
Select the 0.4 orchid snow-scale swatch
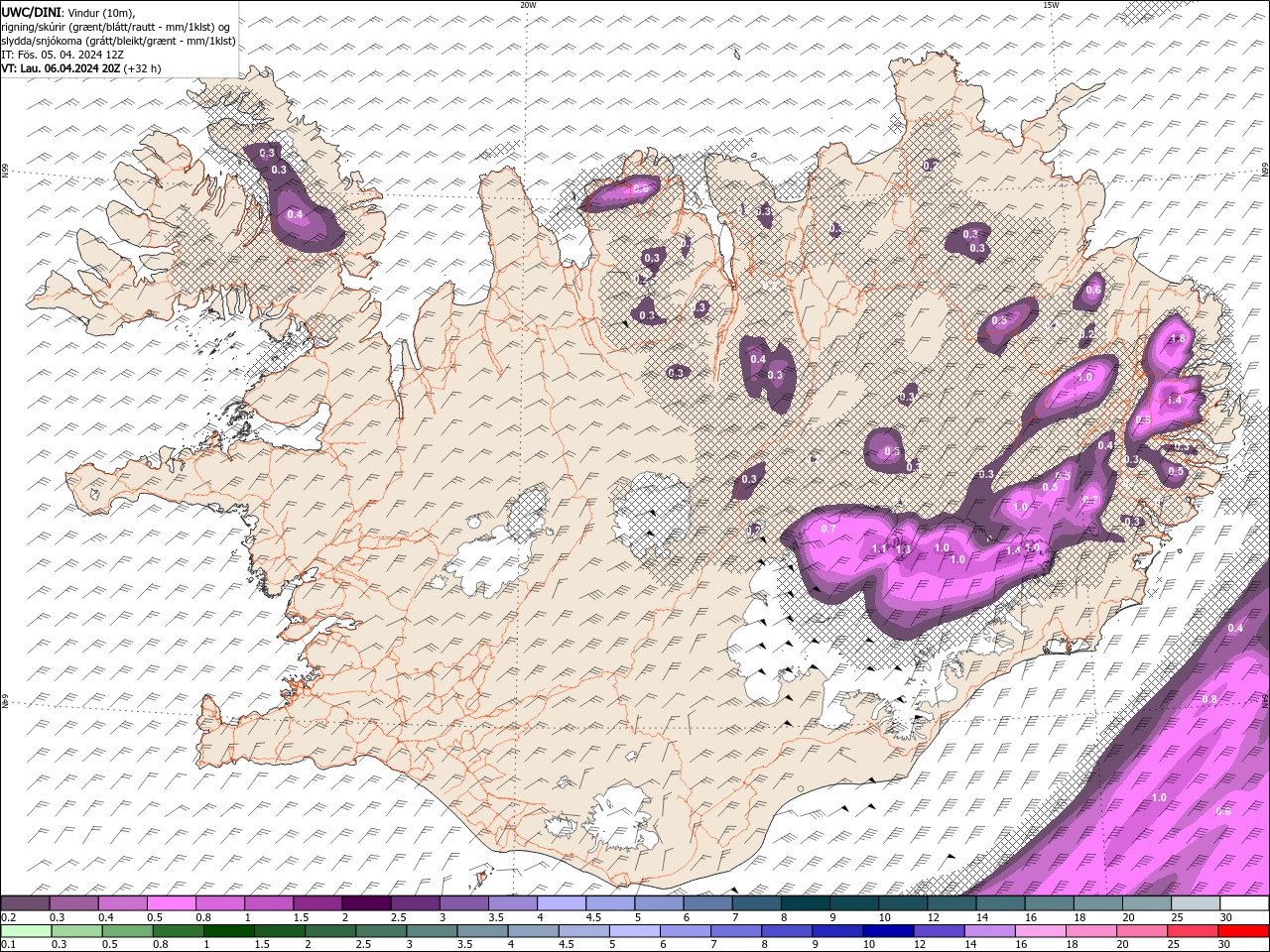click(x=122, y=903)
